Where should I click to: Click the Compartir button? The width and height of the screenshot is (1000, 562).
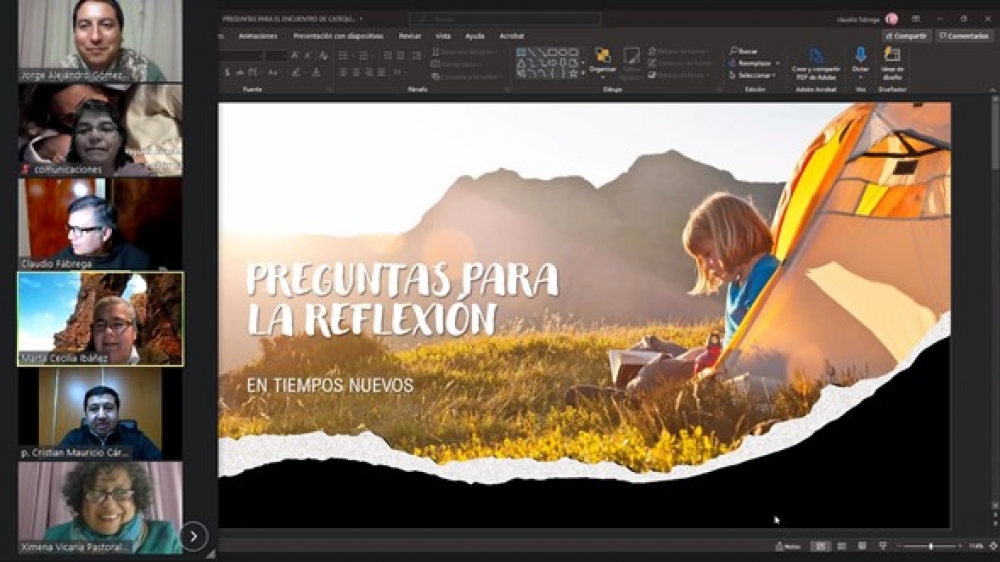pos(906,36)
